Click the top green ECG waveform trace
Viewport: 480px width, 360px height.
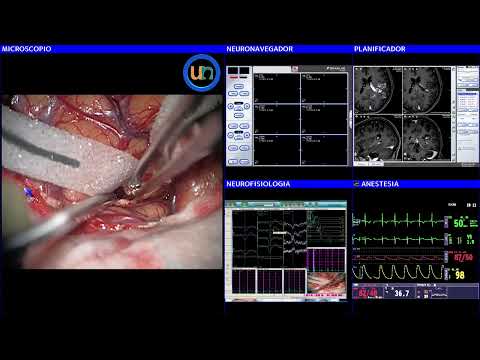point(398,221)
